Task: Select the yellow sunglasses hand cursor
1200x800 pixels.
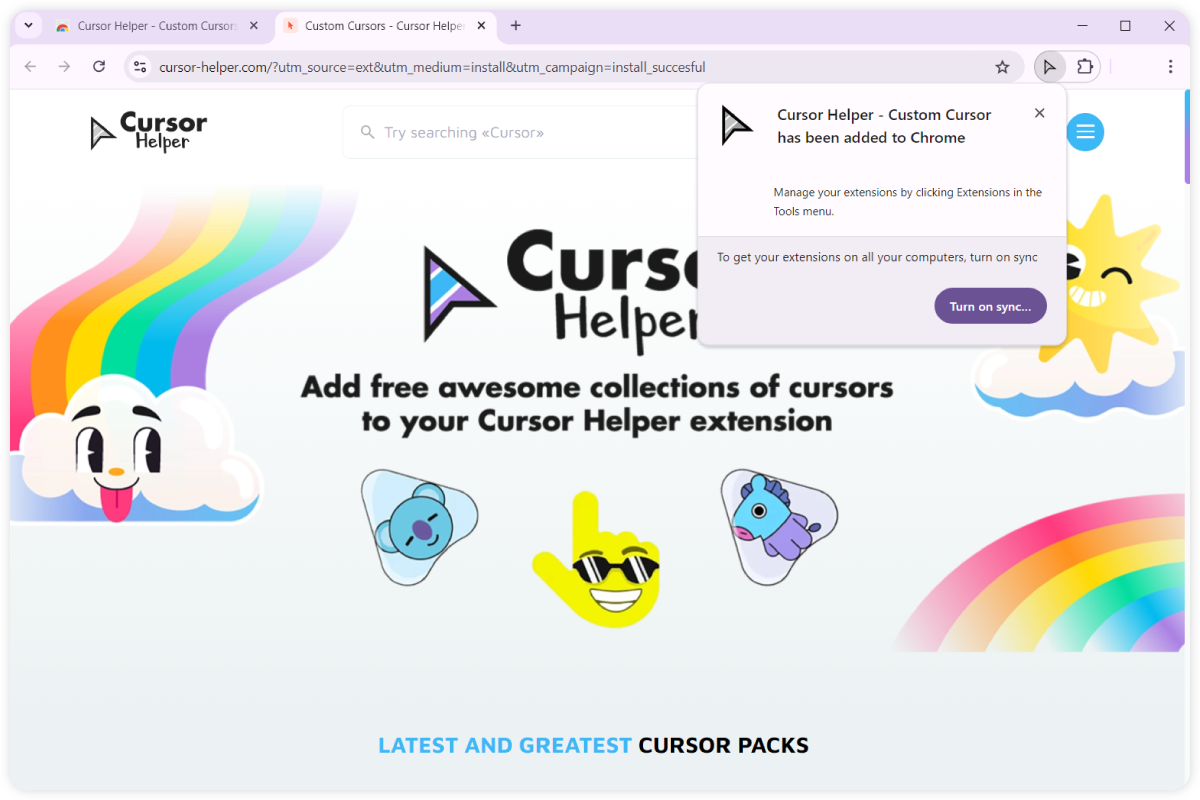Action: point(597,560)
